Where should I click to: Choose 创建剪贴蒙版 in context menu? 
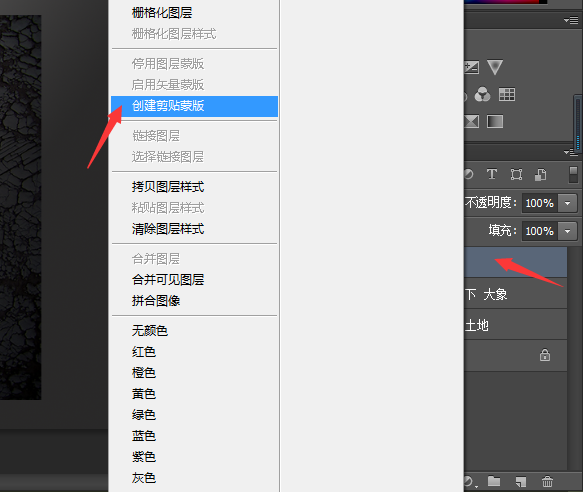point(195,106)
